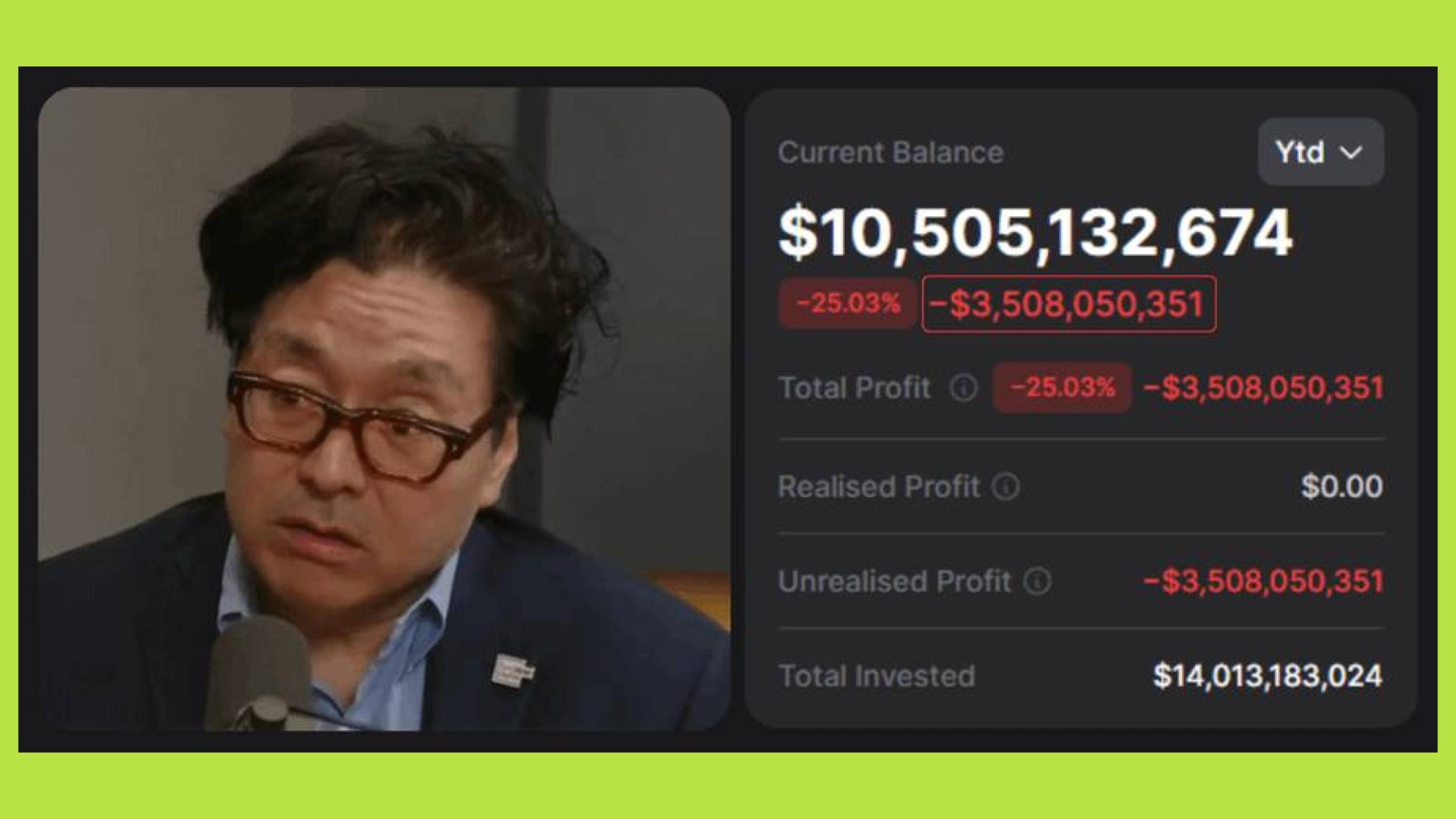
Task: Click the man's photo thumbnail
Action: (x=384, y=409)
